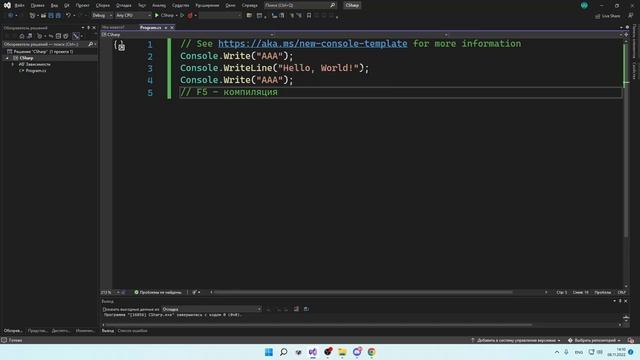
Task: Click Show All Files icon in Solution Explorer
Action: [x=66, y=36]
